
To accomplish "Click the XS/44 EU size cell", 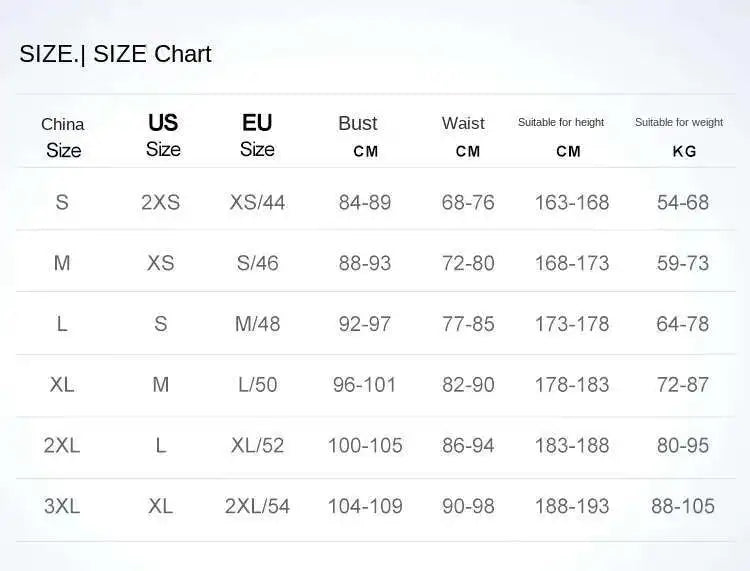I will click(x=257, y=202).
